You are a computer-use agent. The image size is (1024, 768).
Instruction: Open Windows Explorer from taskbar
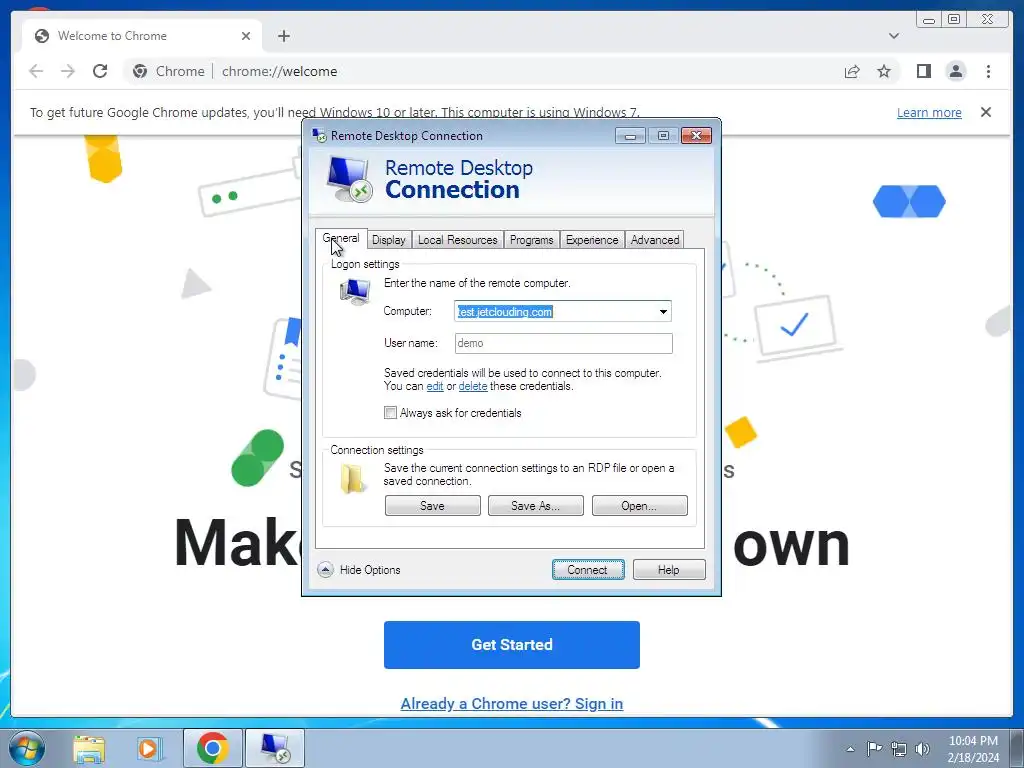pyautogui.click(x=89, y=748)
